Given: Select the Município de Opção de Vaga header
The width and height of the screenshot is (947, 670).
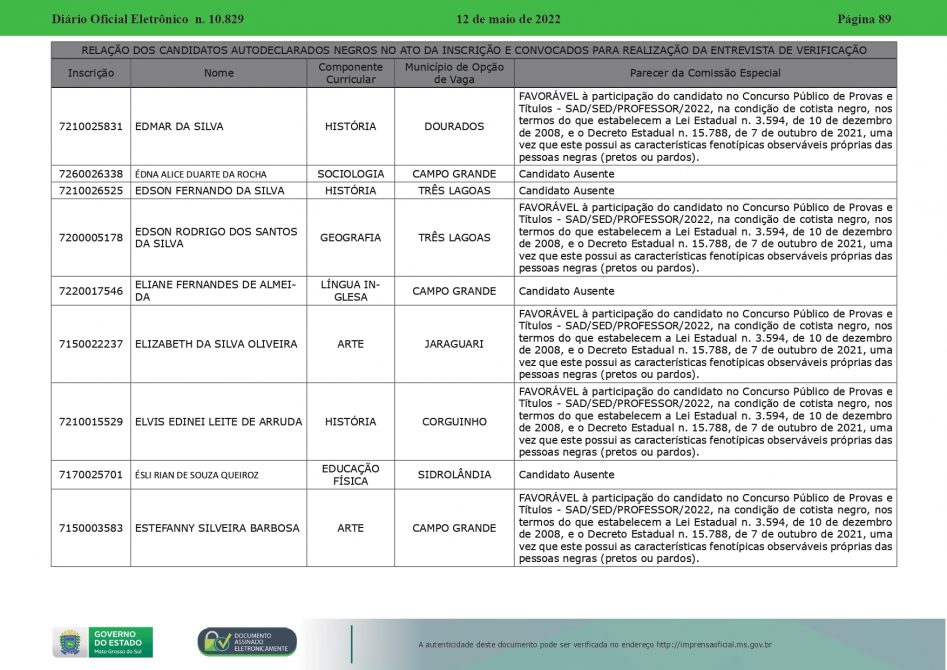Looking at the screenshot, I should coord(454,73).
